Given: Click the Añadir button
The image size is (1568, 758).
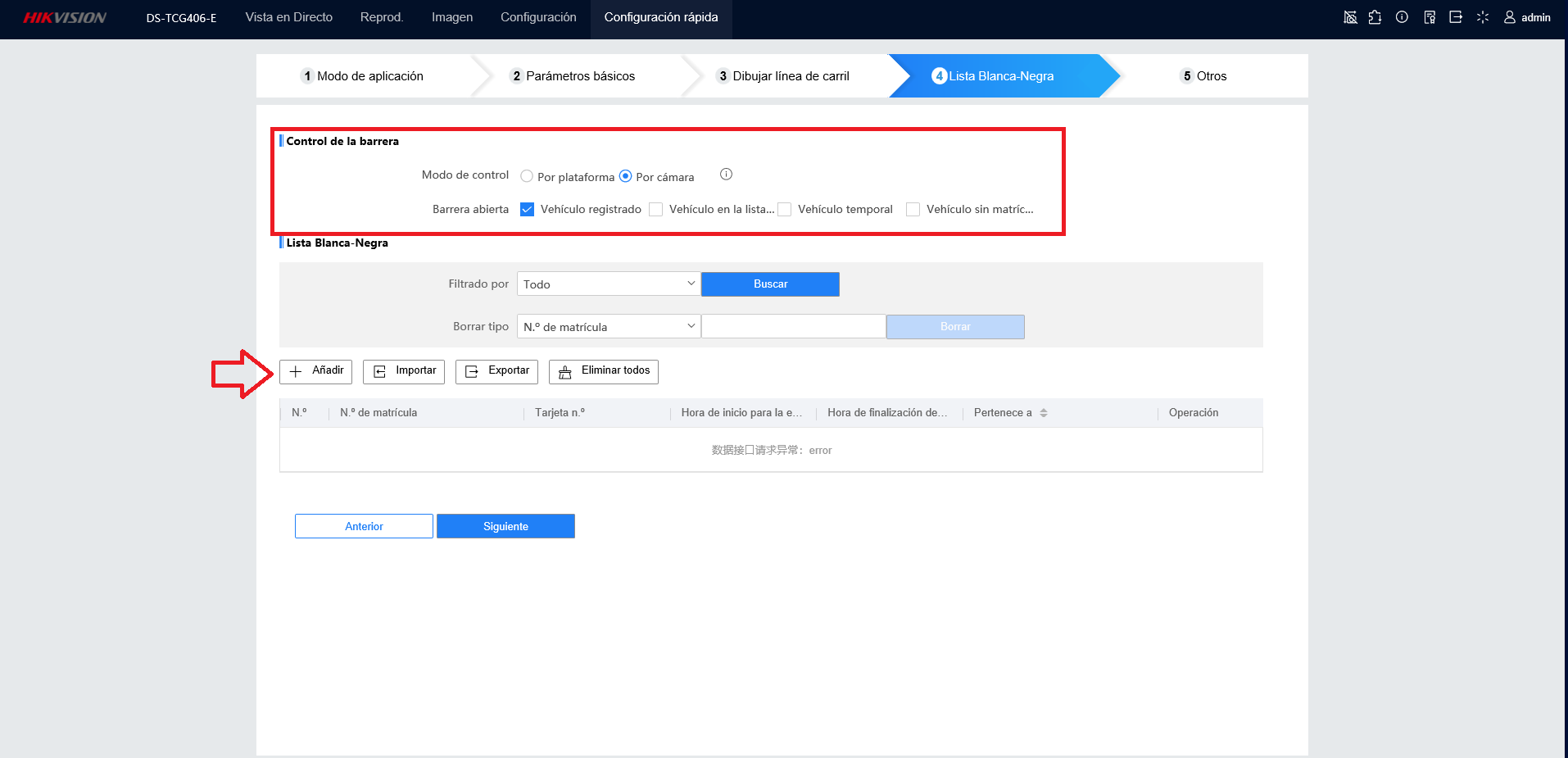Looking at the screenshot, I should 316,371.
